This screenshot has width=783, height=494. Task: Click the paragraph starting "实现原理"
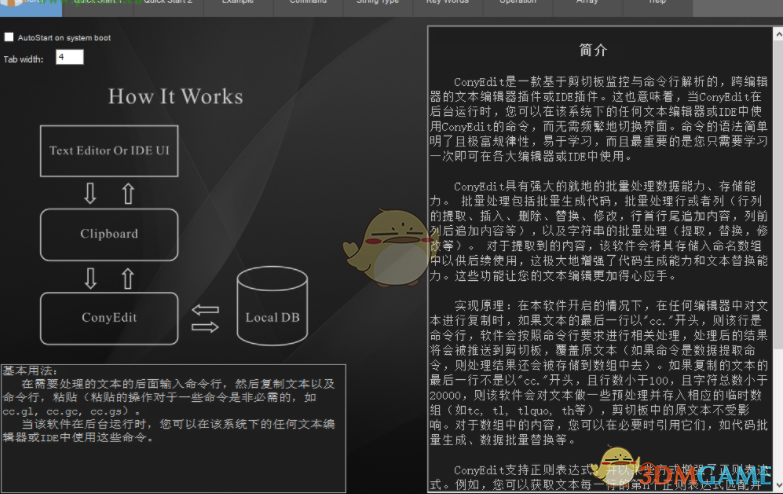pyautogui.click(x=599, y=373)
